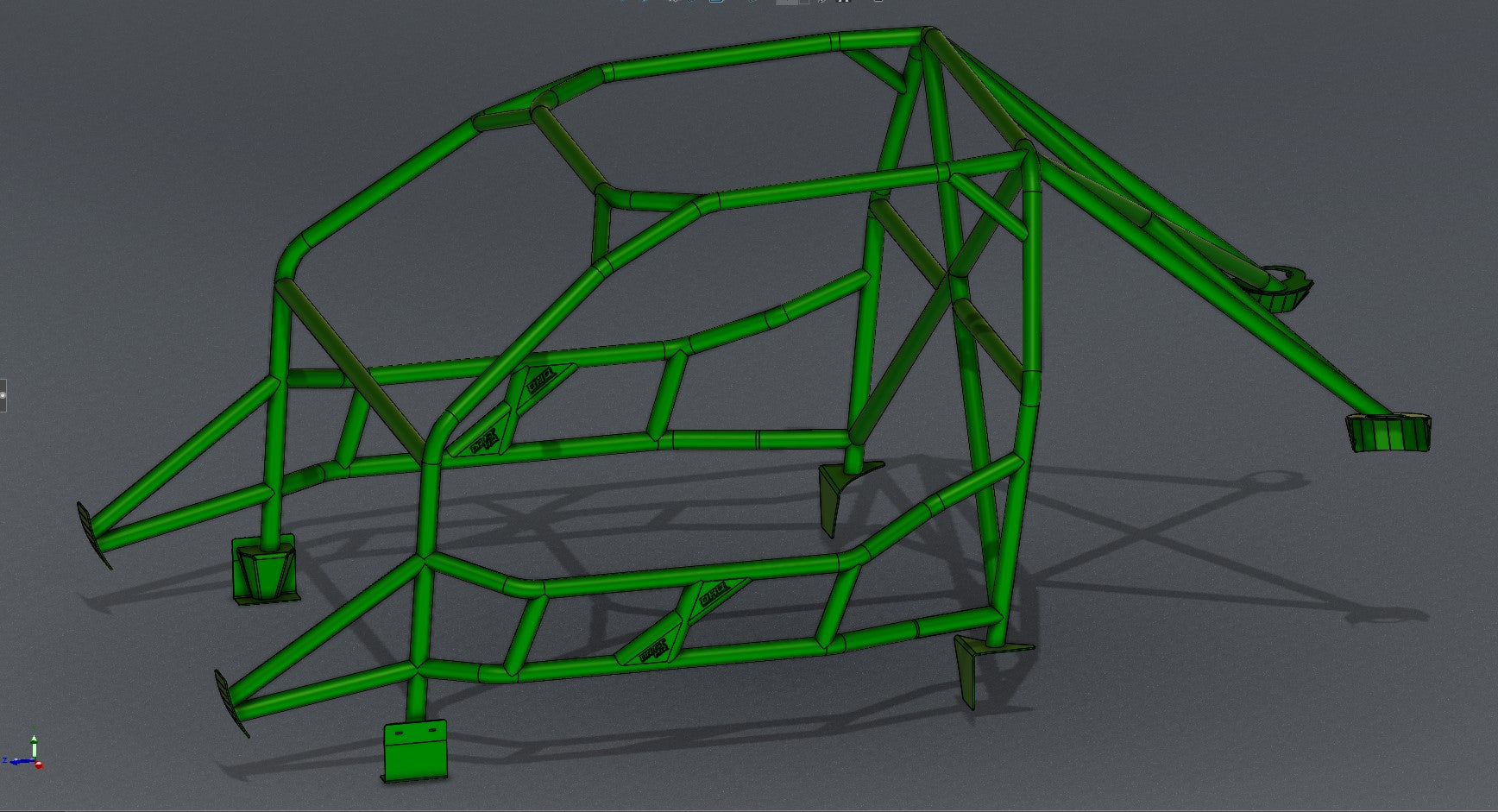Click the circular checkmark toggle on the left edge
The width and height of the screenshot is (1498, 812).
click(3, 394)
